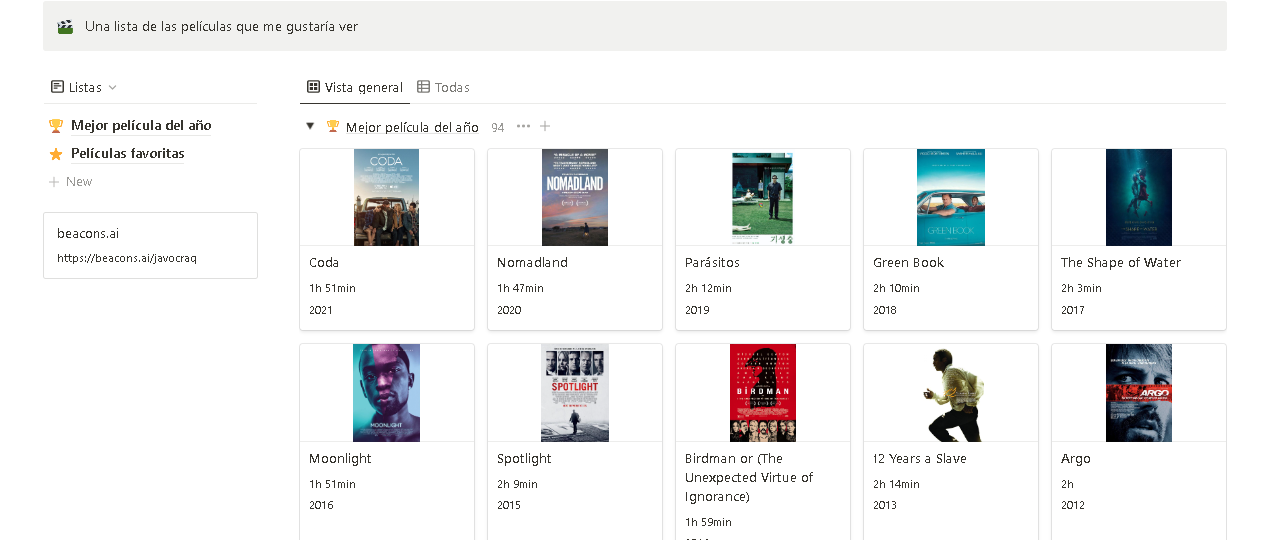Click the Spotlight title text
The image size is (1280, 540).
pyautogui.click(x=524, y=459)
